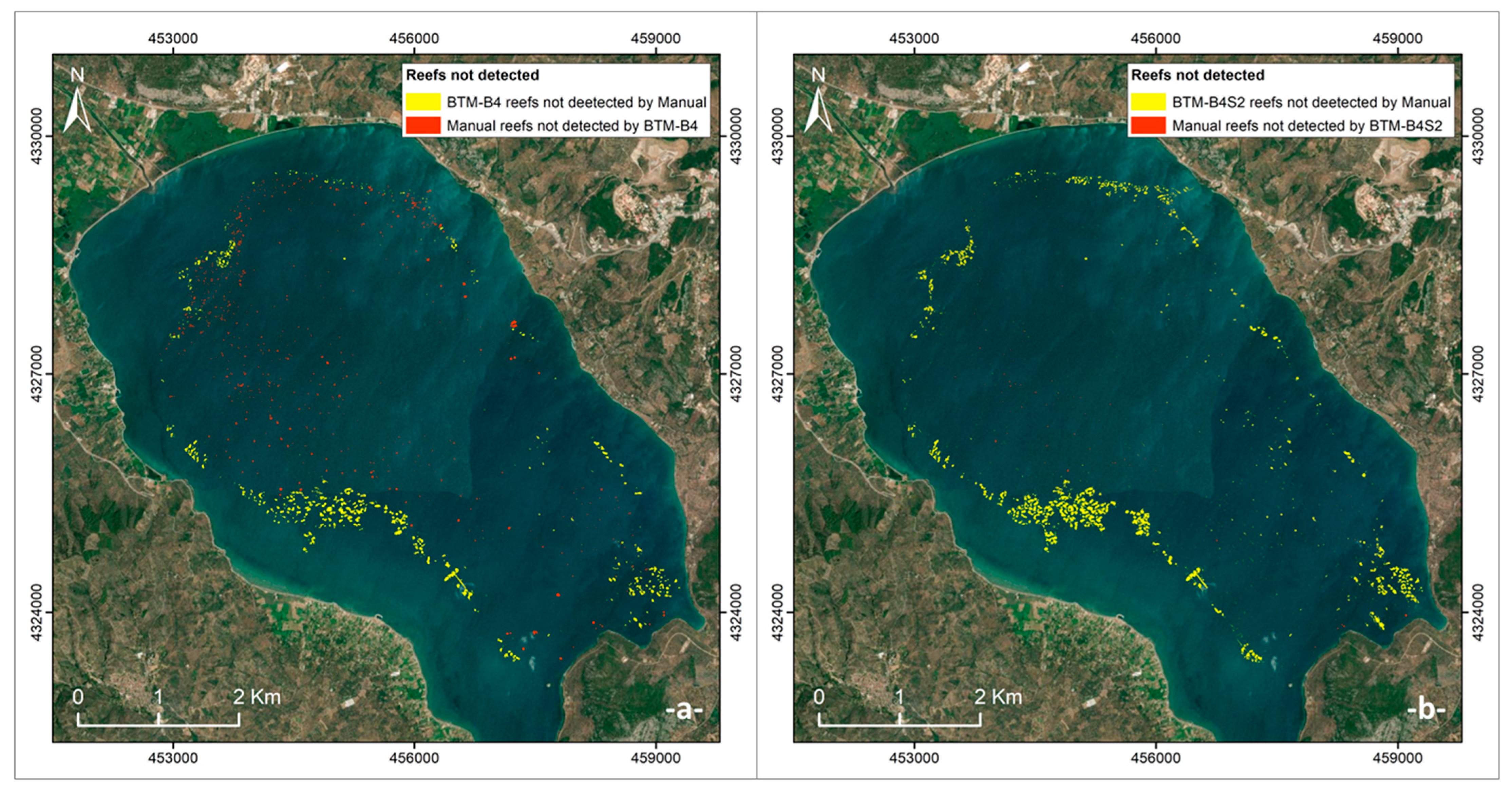Click 'Manual reefs not detected by BTM-B4S2' text
The image size is (1512, 790).
[1307, 126]
